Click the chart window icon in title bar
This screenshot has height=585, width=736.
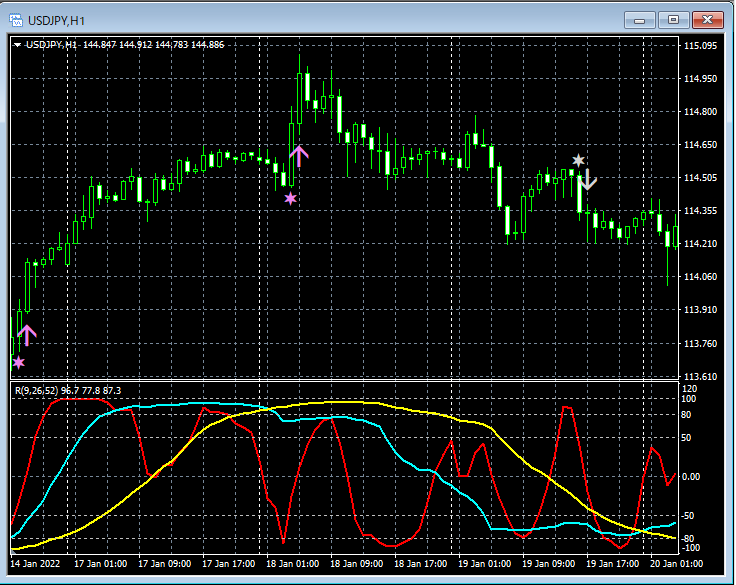click(x=16, y=19)
